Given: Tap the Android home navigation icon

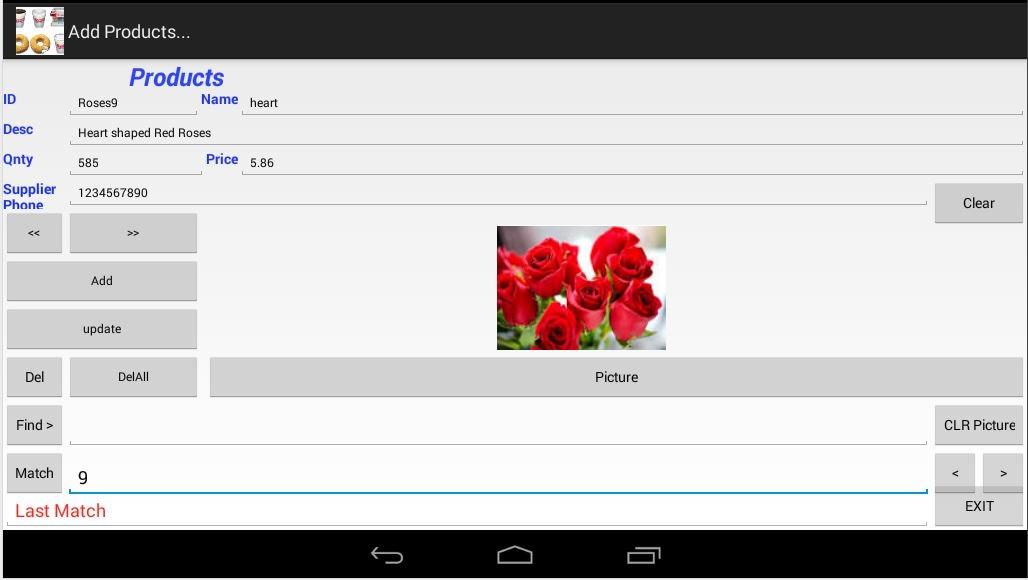Looking at the screenshot, I should 515,556.
